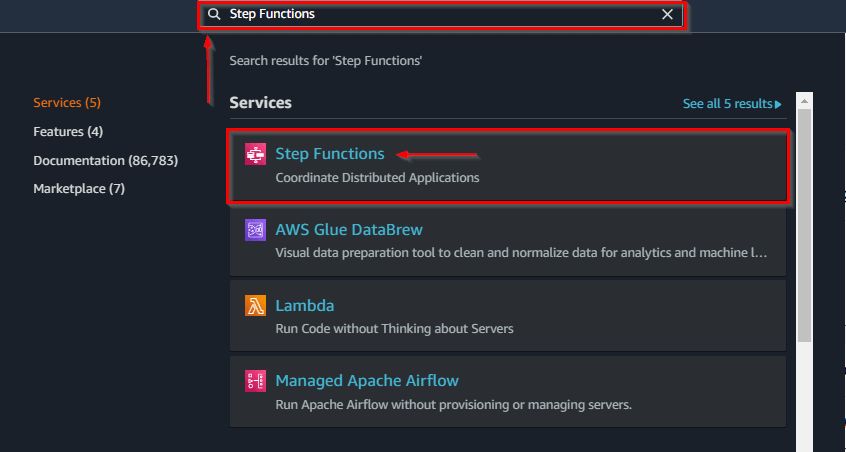Open the Lambda service link
This screenshot has height=452, width=846.
305,306
